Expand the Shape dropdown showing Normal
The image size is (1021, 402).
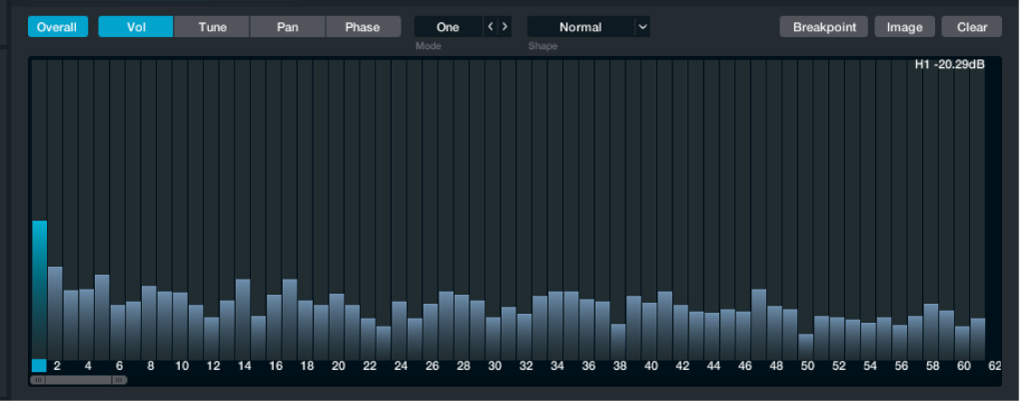click(580, 27)
